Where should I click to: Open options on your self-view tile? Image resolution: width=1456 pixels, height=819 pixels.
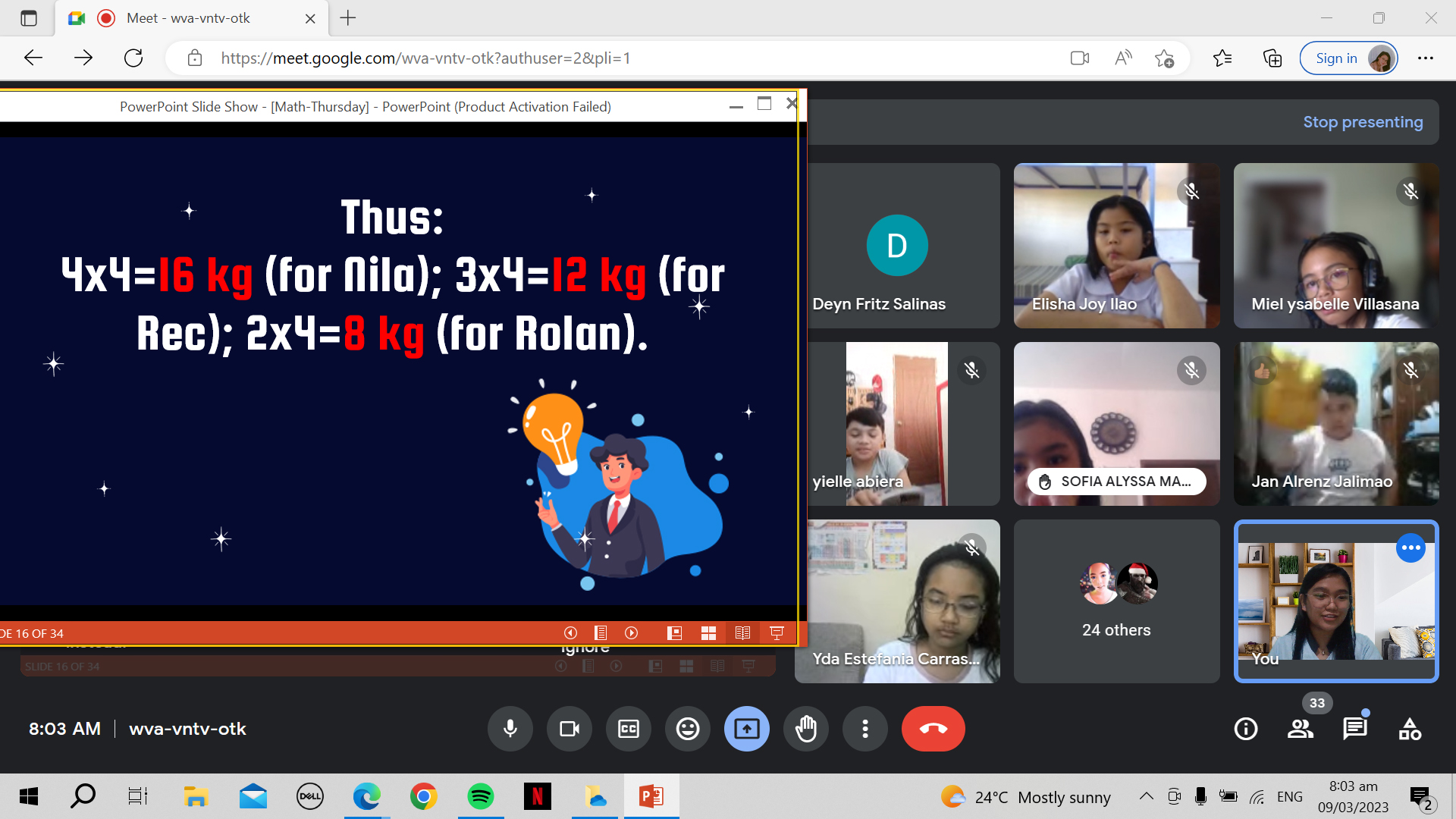[1410, 548]
